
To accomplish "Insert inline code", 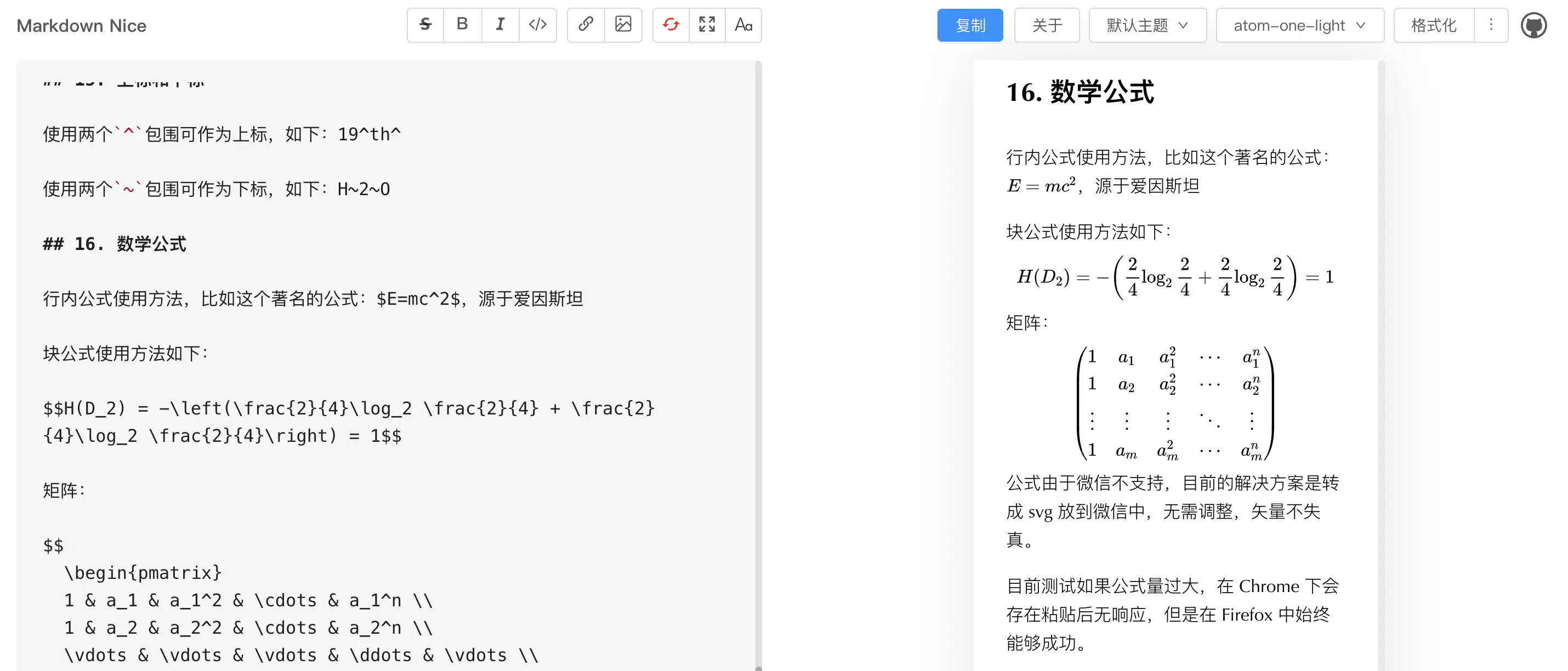I will [538, 25].
